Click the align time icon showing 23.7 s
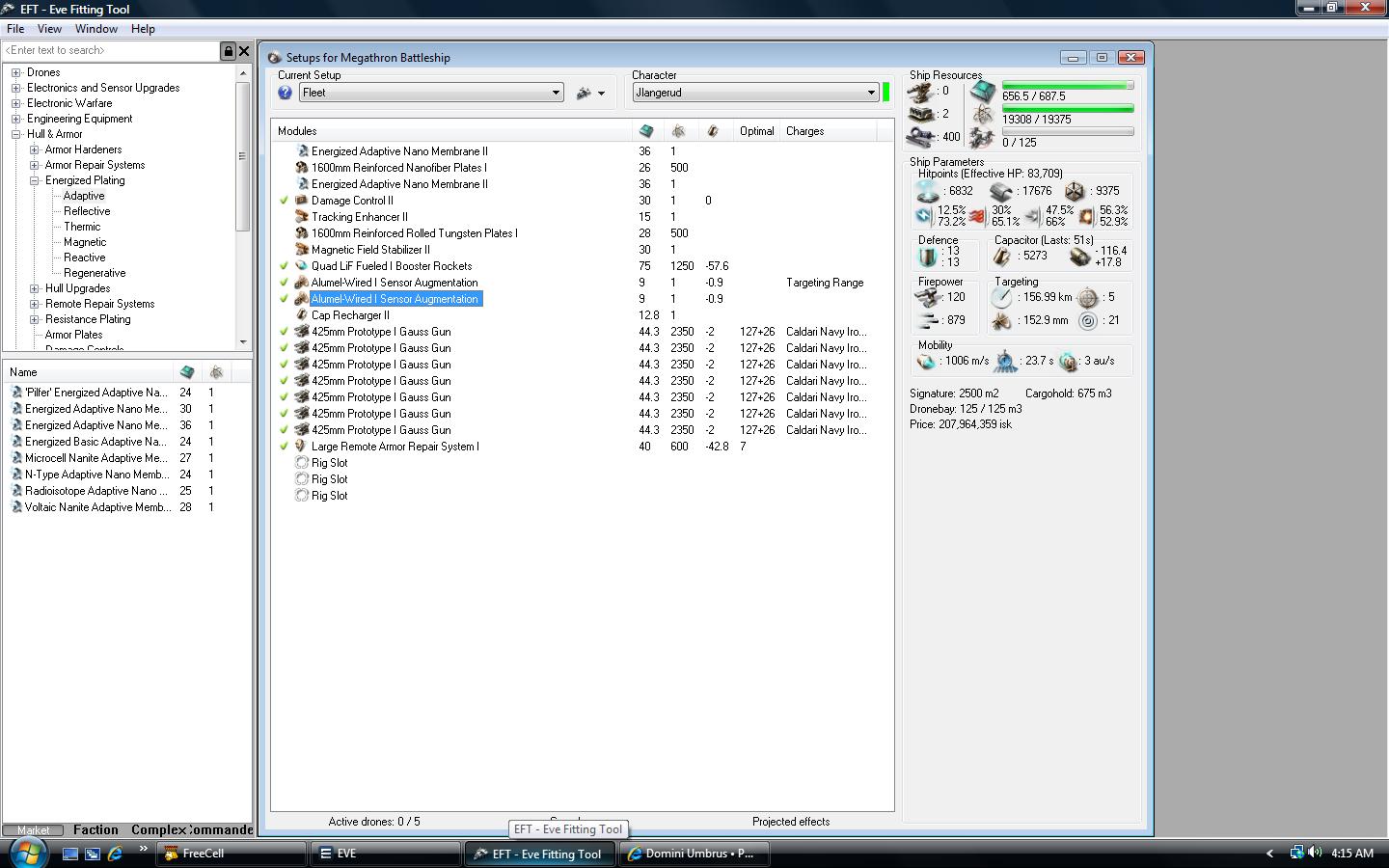1389x868 pixels. tap(1005, 361)
